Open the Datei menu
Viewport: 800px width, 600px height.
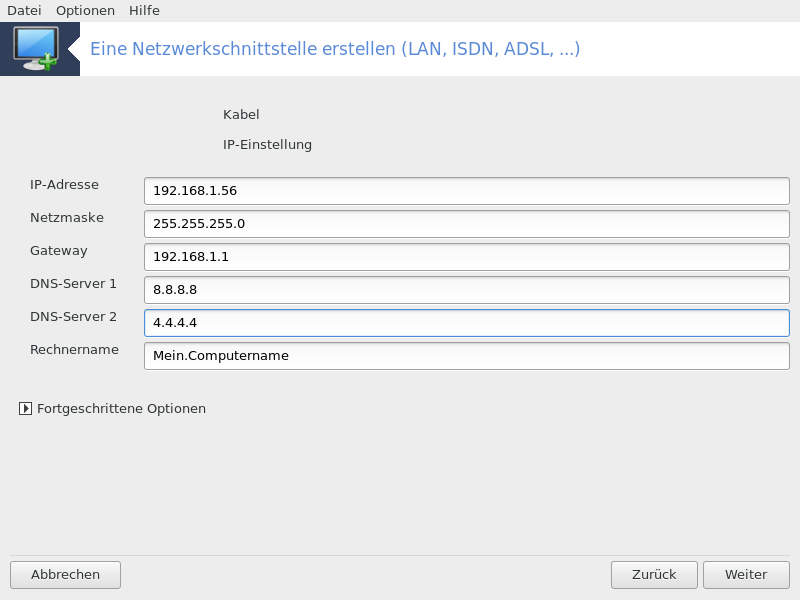[x=24, y=11]
